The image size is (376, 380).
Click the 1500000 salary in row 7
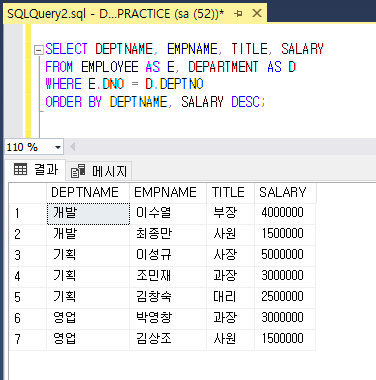pyautogui.click(x=285, y=340)
